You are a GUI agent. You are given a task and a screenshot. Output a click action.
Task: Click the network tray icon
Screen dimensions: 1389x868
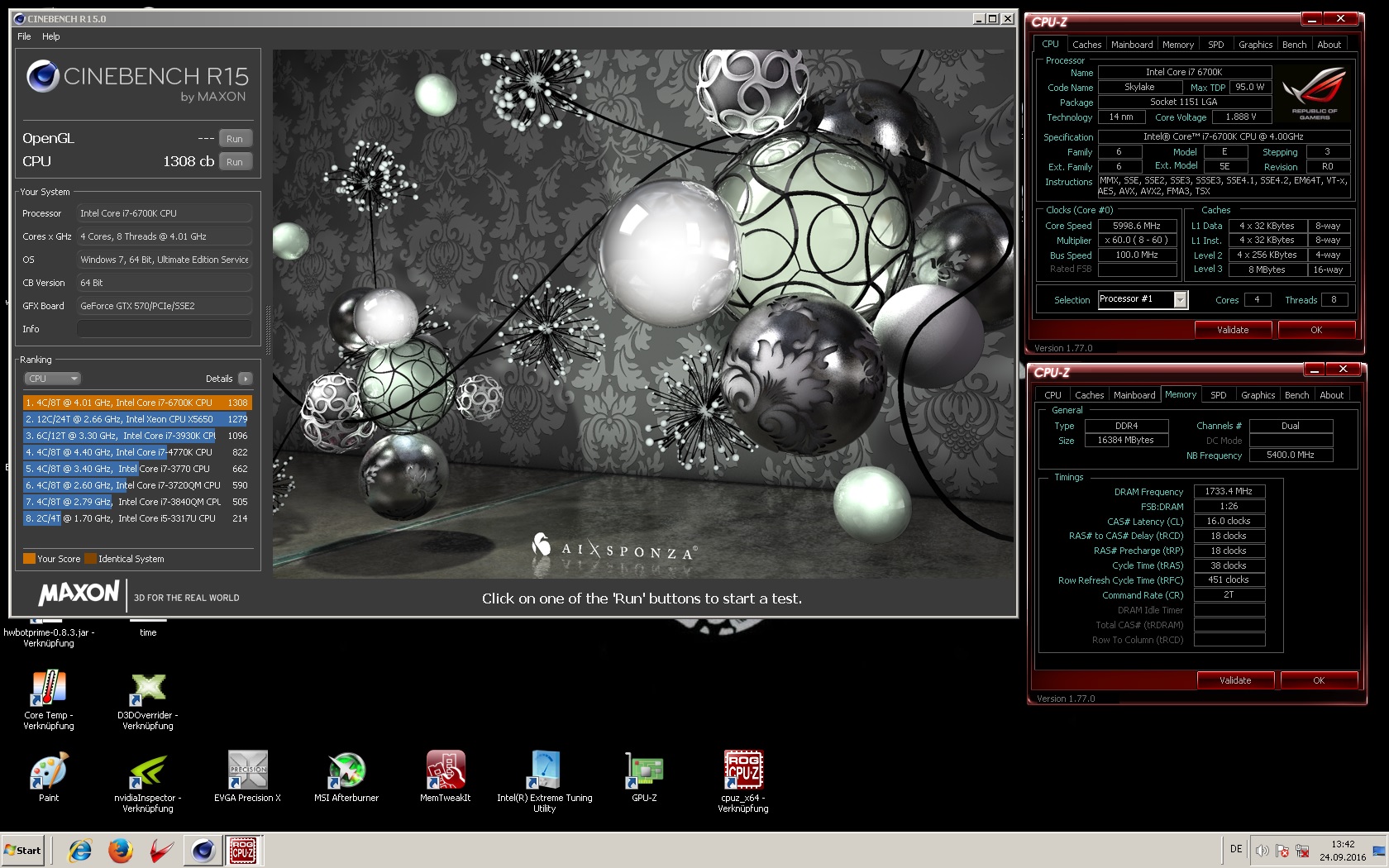(1302, 850)
